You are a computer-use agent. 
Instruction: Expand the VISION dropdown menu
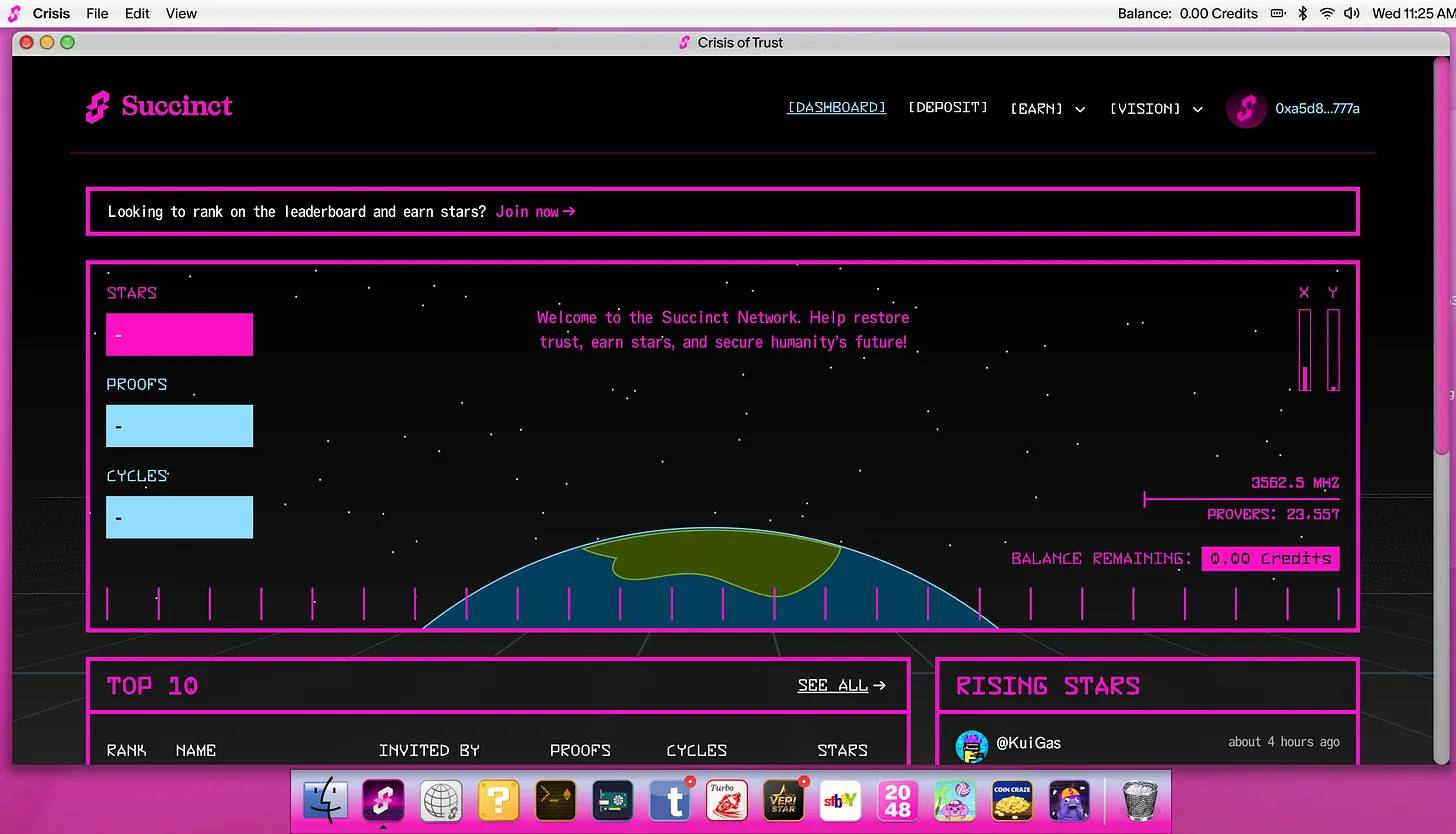tap(1155, 109)
